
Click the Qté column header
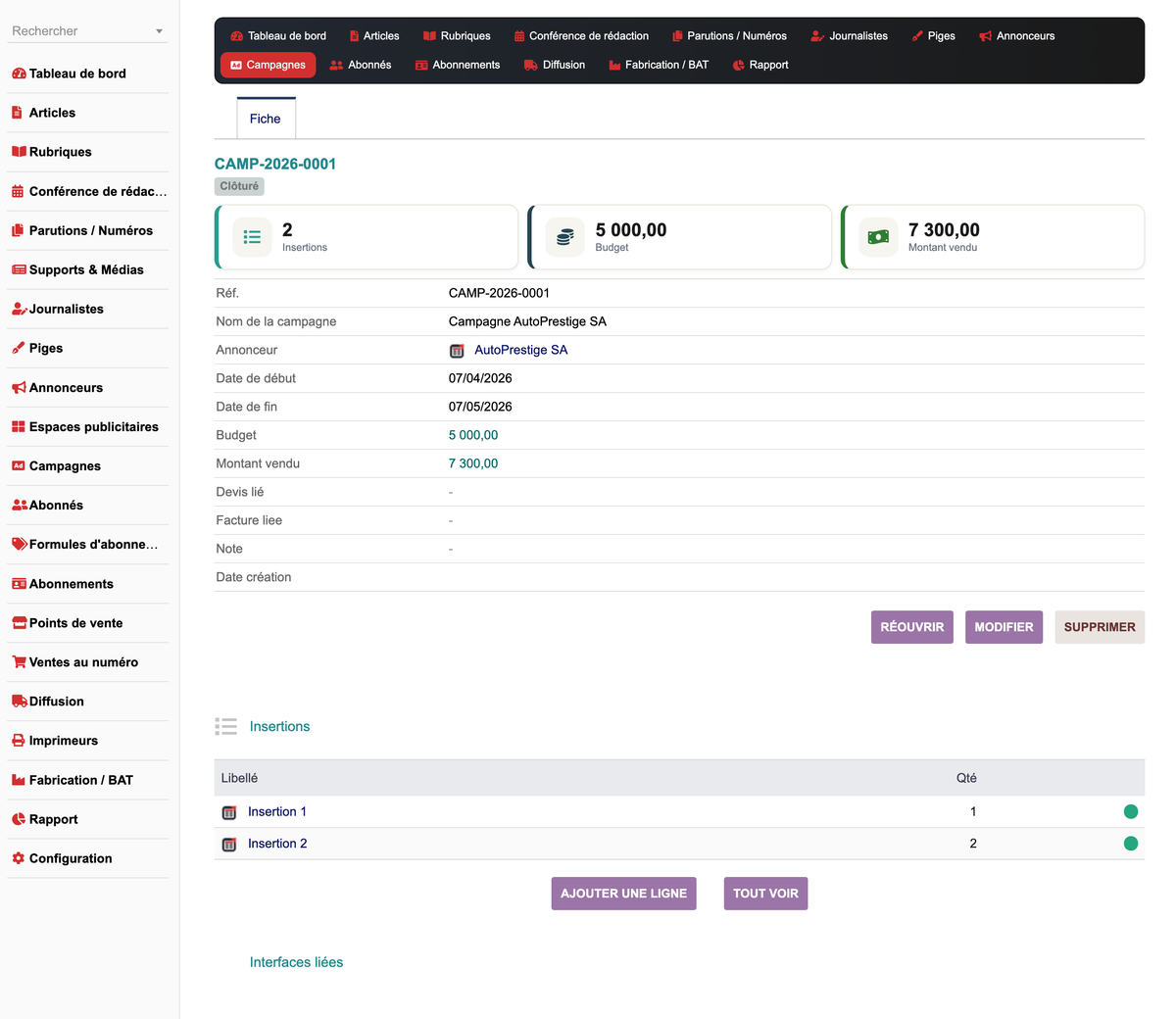click(966, 778)
